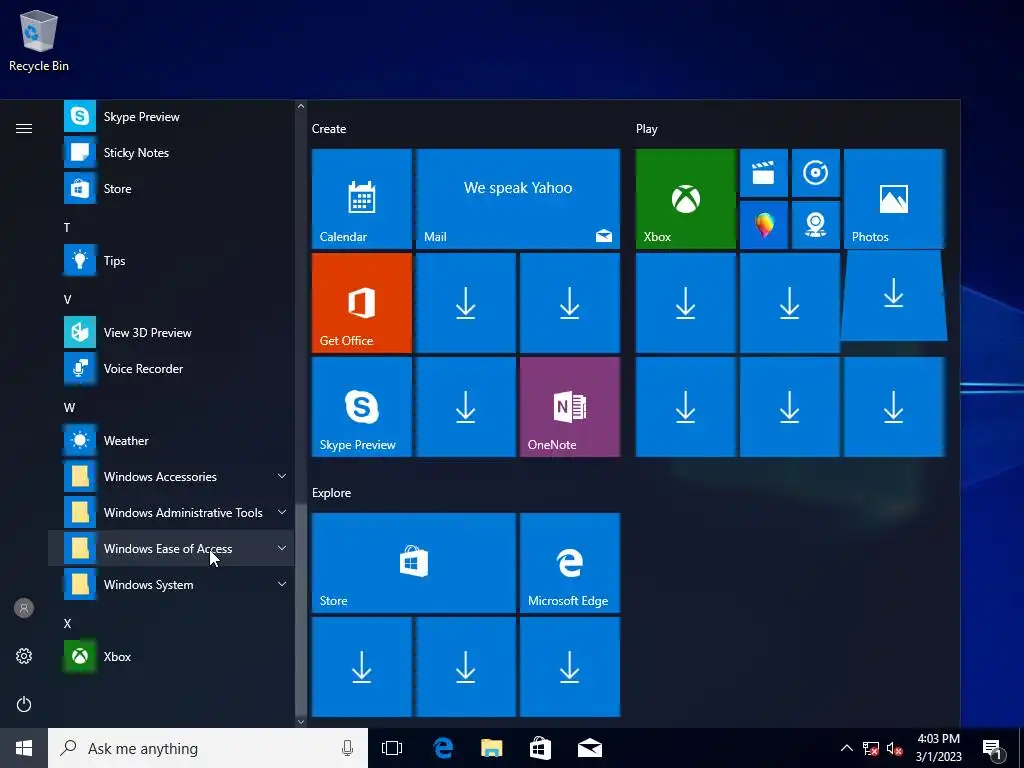Expand Windows Ease of Access chevron
This screenshot has height=768, width=1024.
point(282,548)
